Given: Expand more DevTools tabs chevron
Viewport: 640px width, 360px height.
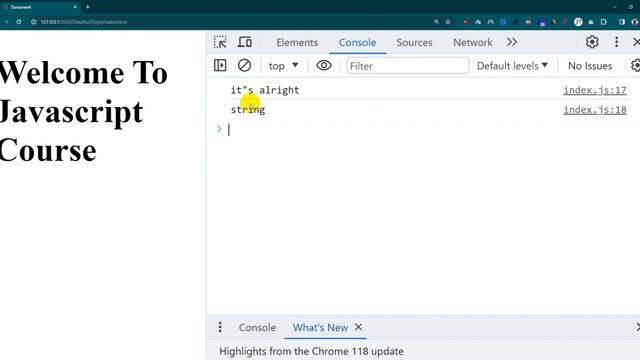Looking at the screenshot, I should tap(512, 42).
